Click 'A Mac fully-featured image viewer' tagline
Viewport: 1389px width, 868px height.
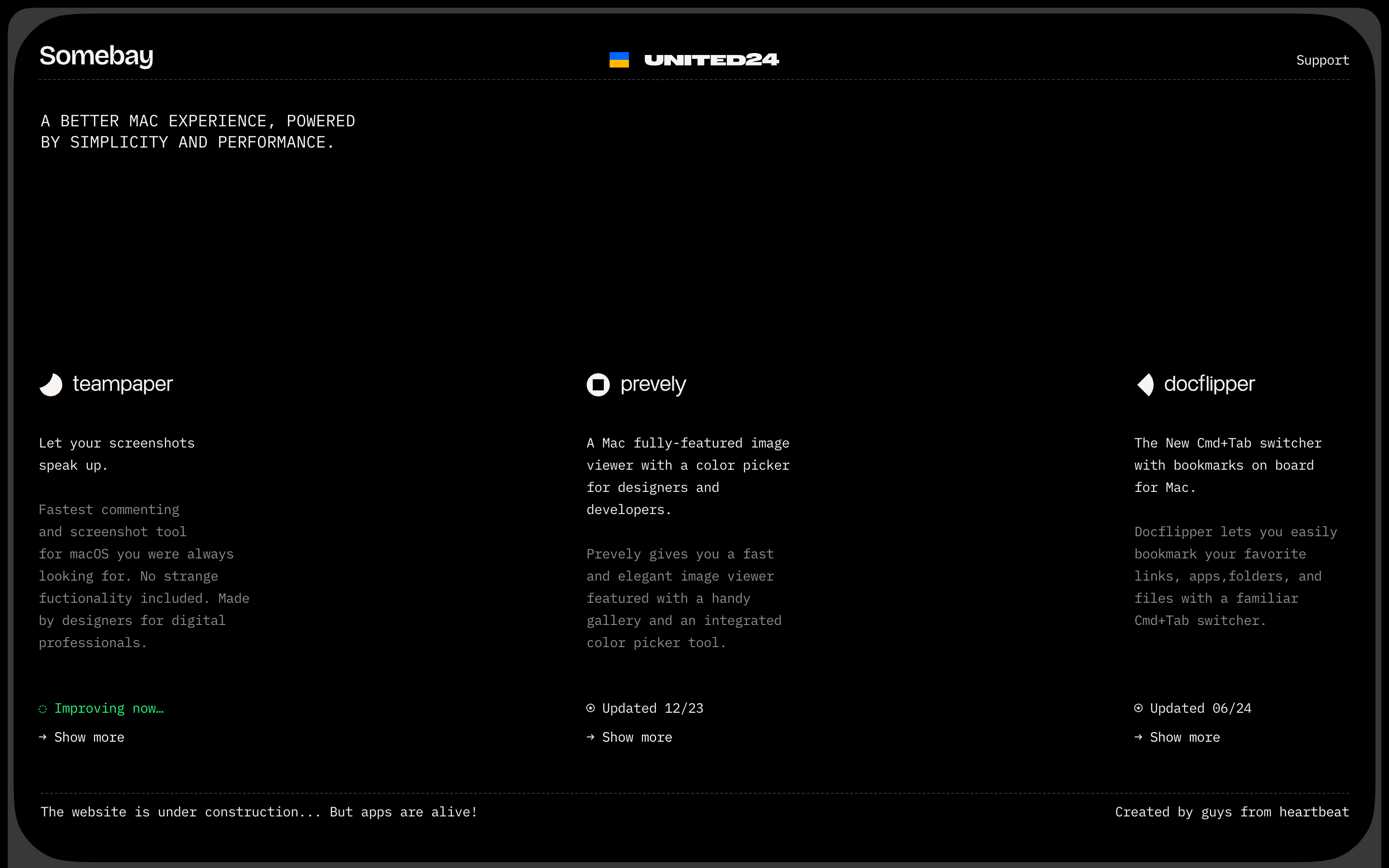click(x=688, y=476)
